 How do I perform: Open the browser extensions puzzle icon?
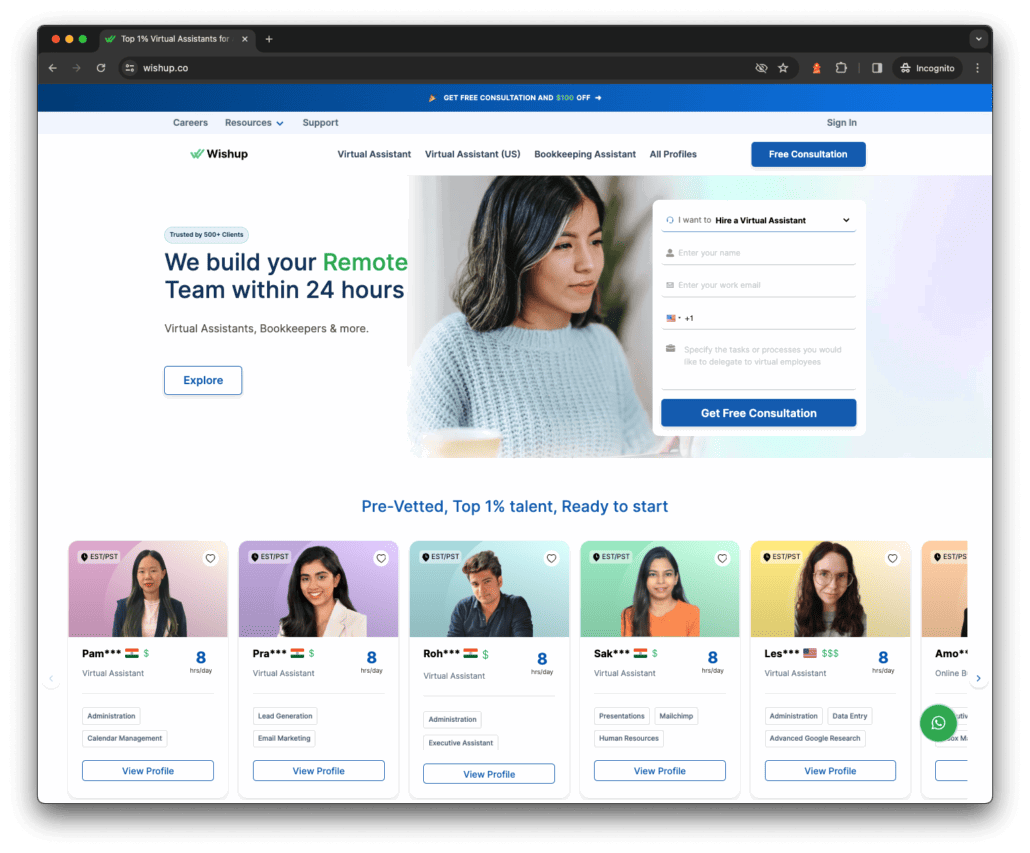pyautogui.click(x=841, y=68)
